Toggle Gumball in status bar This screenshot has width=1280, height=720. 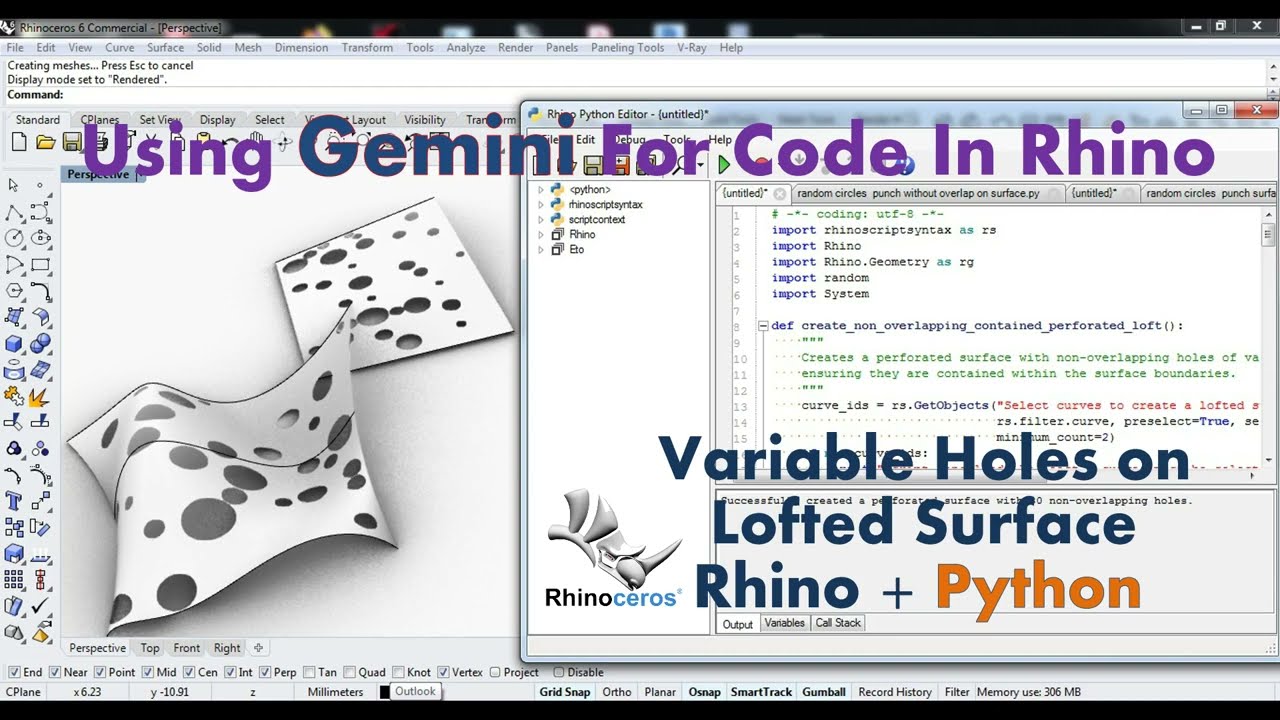point(824,692)
